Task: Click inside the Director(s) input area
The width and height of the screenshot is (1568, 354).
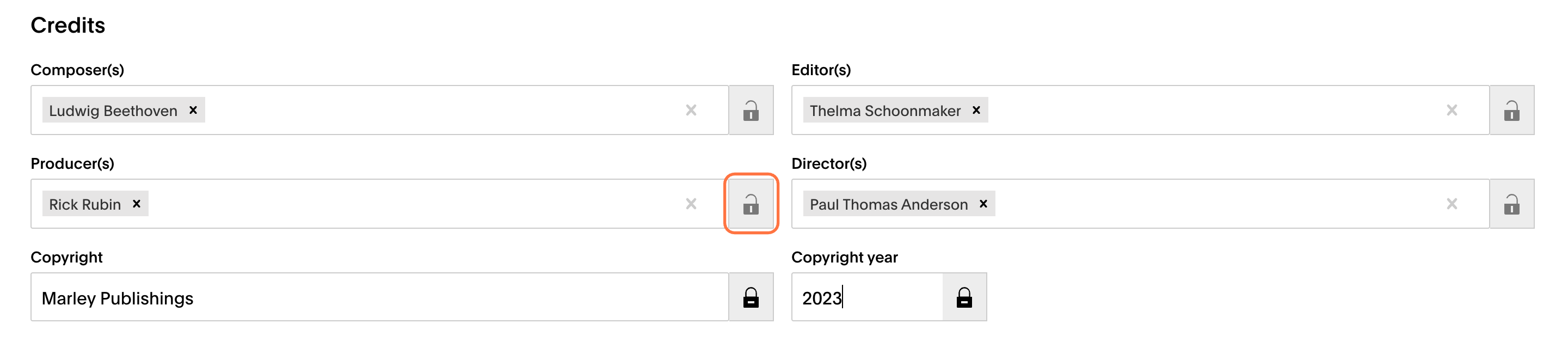Action: [1217, 204]
